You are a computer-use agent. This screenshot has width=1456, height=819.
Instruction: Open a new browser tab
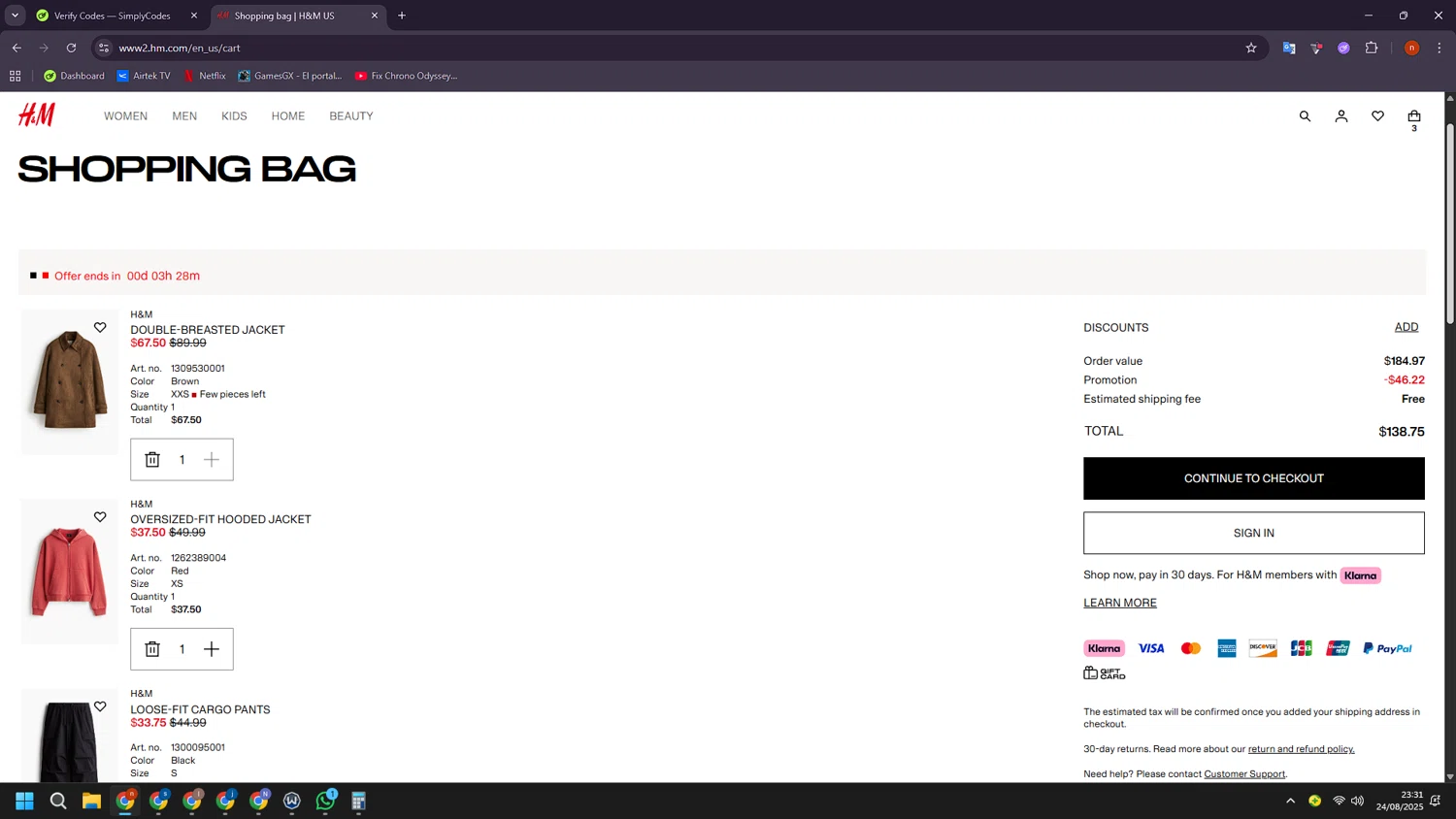click(402, 16)
